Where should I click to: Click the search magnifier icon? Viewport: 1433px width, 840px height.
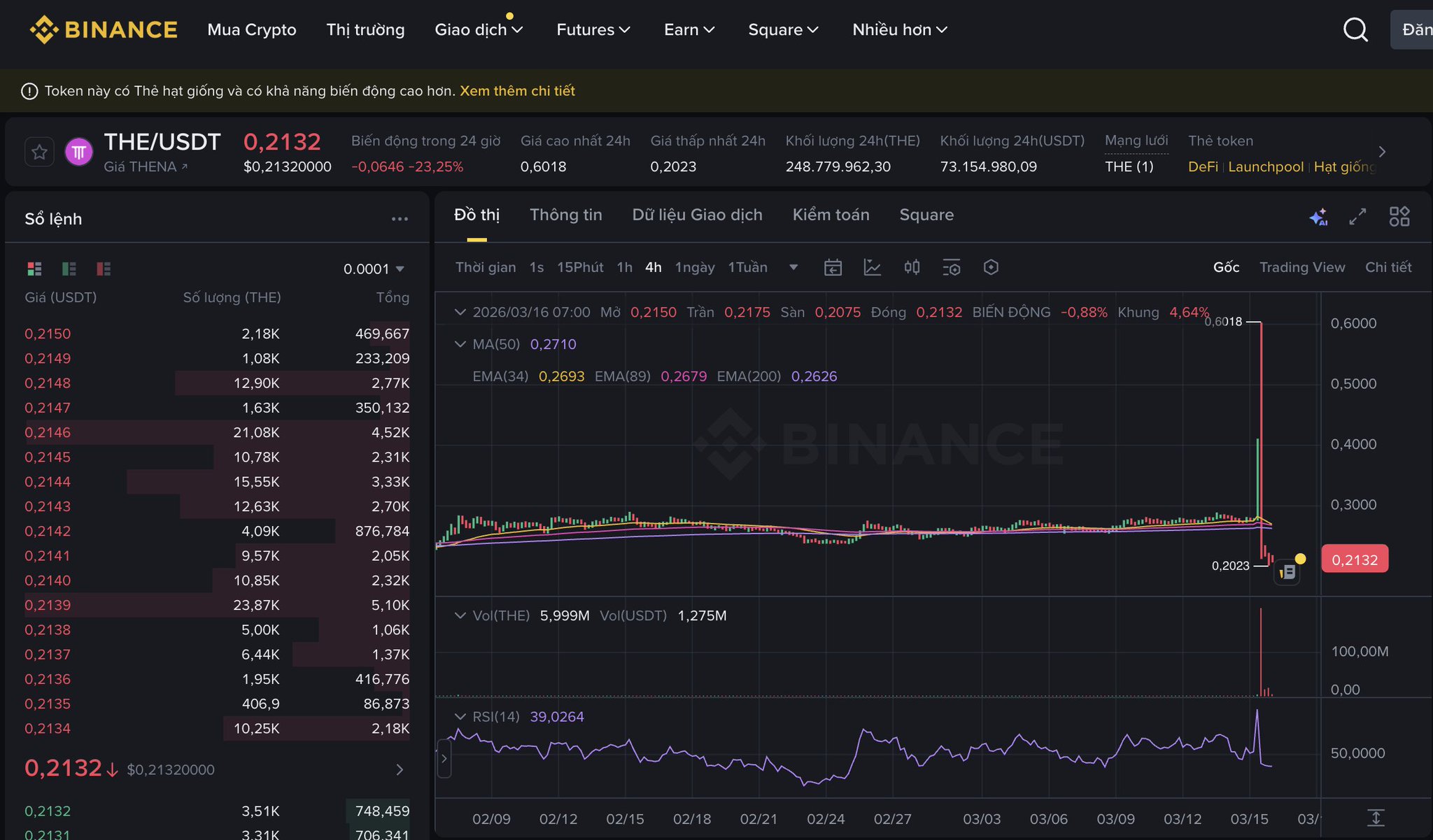click(1355, 29)
